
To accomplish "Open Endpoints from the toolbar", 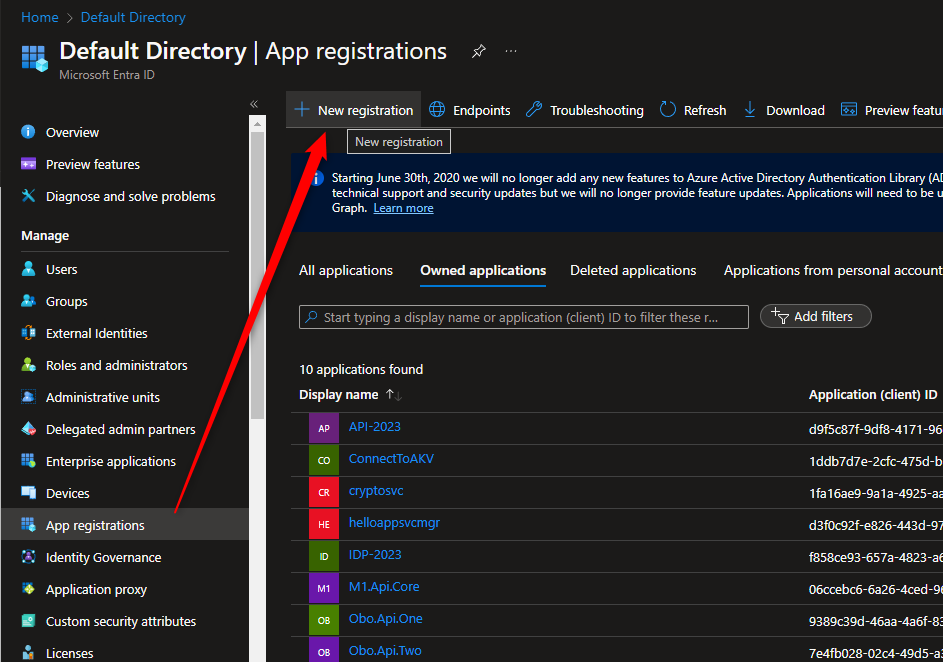I will point(470,110).
